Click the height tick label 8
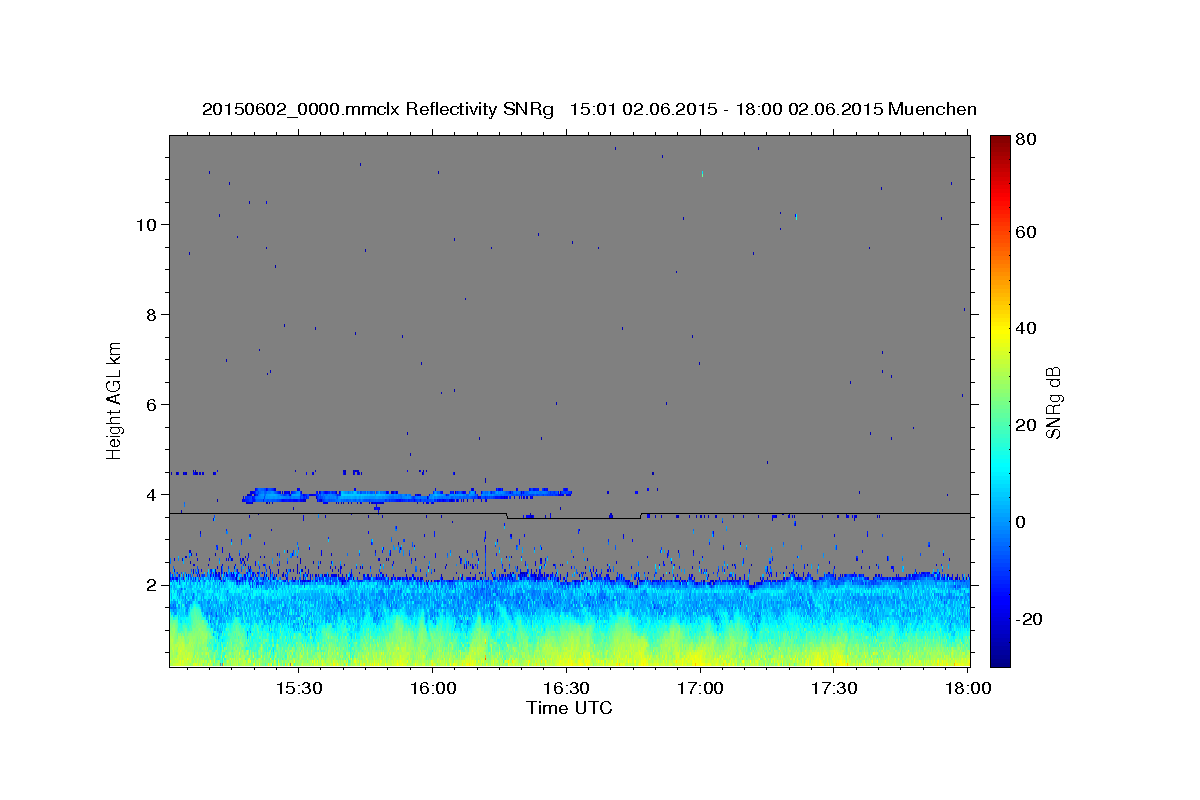The height and width of the screenshot is (800, 1200). (x=151, y=314)
